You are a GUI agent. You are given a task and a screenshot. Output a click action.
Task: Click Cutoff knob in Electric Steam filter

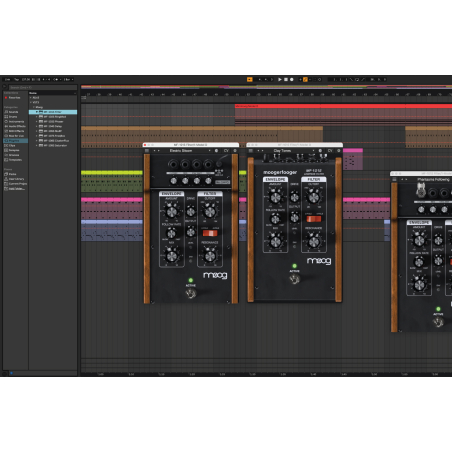pyautogui.click(x=210, y=211)
